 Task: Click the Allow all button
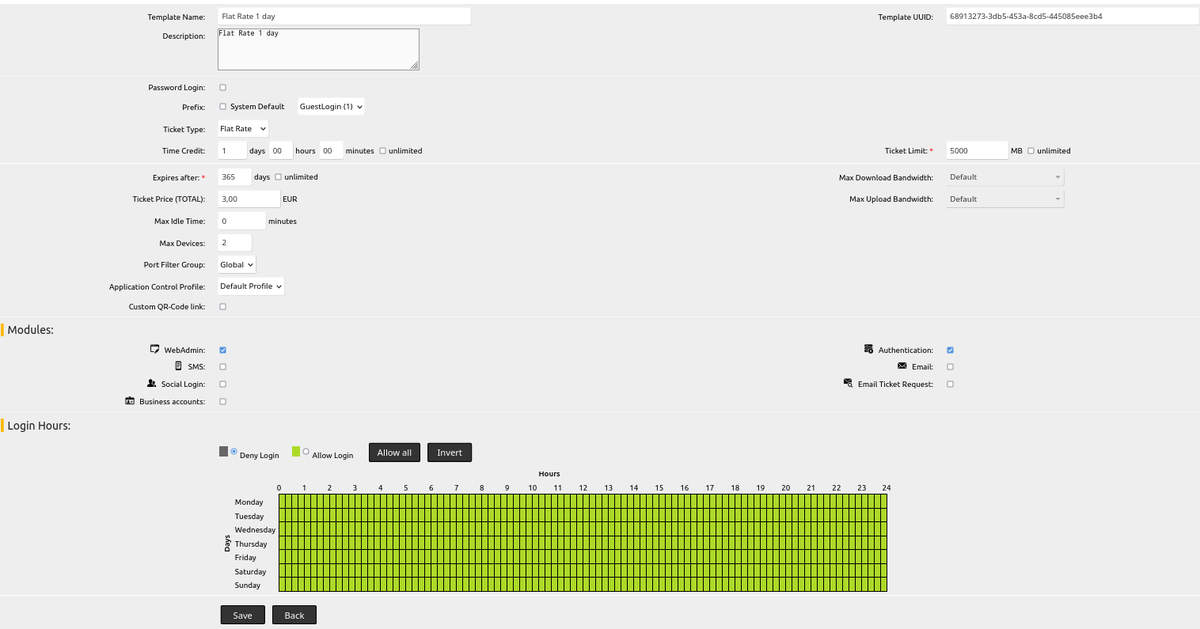click(394, 453)
